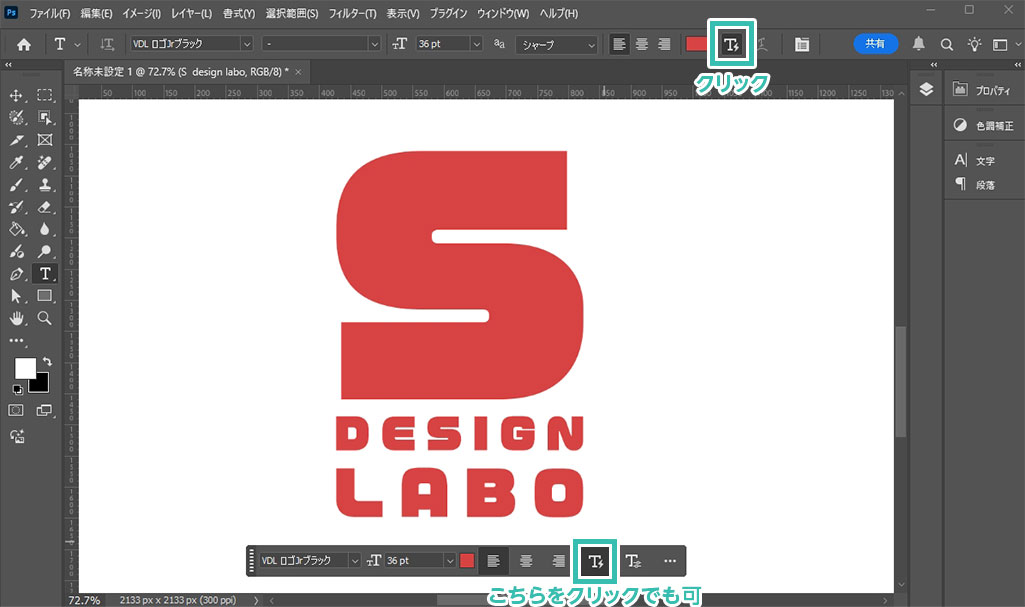Center text in the contextual task bar

(526, 561)
